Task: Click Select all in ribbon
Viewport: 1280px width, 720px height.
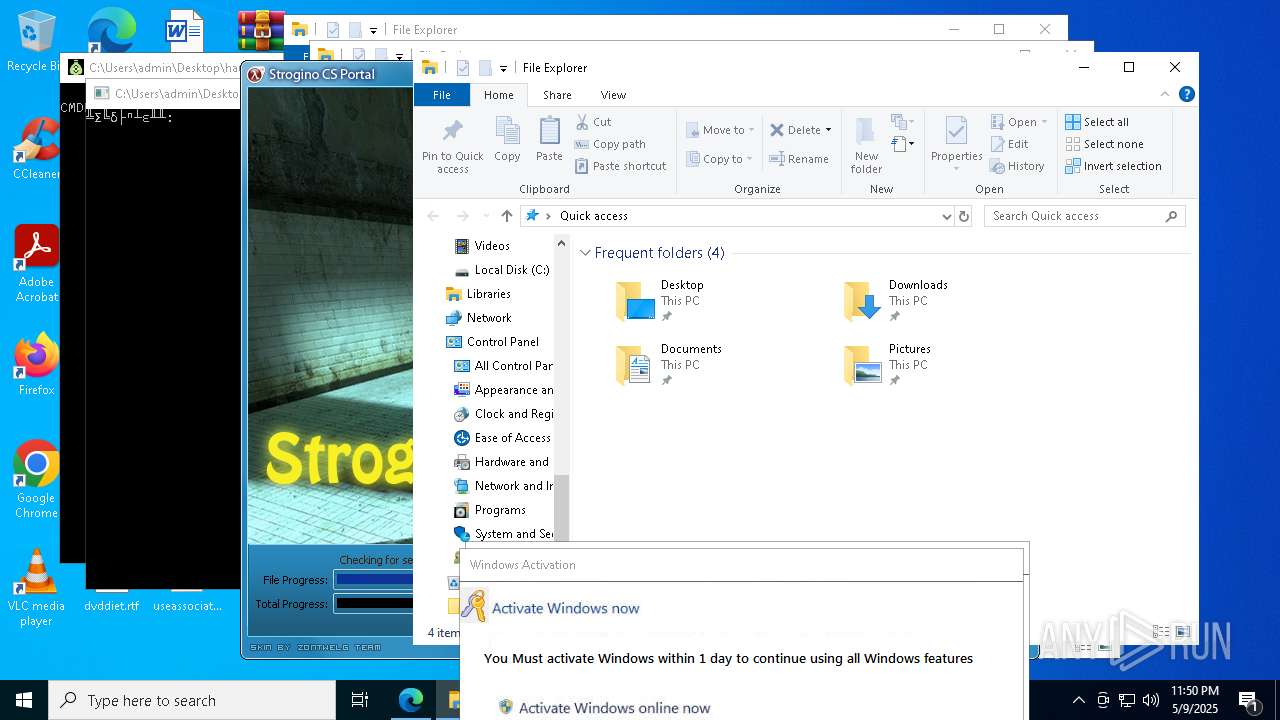Action: [x=1097, y=122]
